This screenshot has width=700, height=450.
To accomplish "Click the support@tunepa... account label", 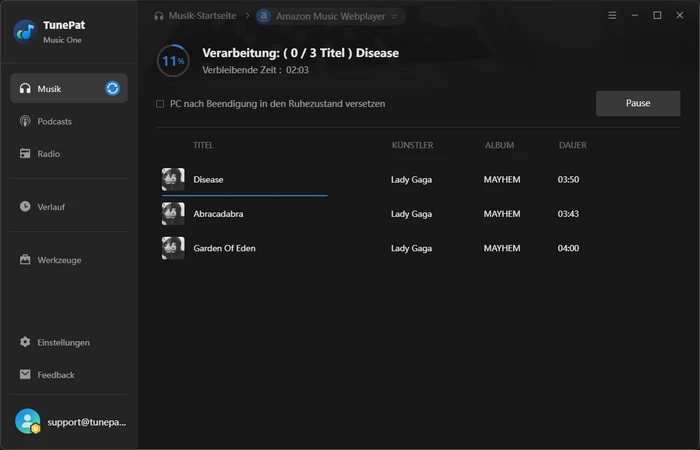I will pyautogui.click(x=87, y=422).
